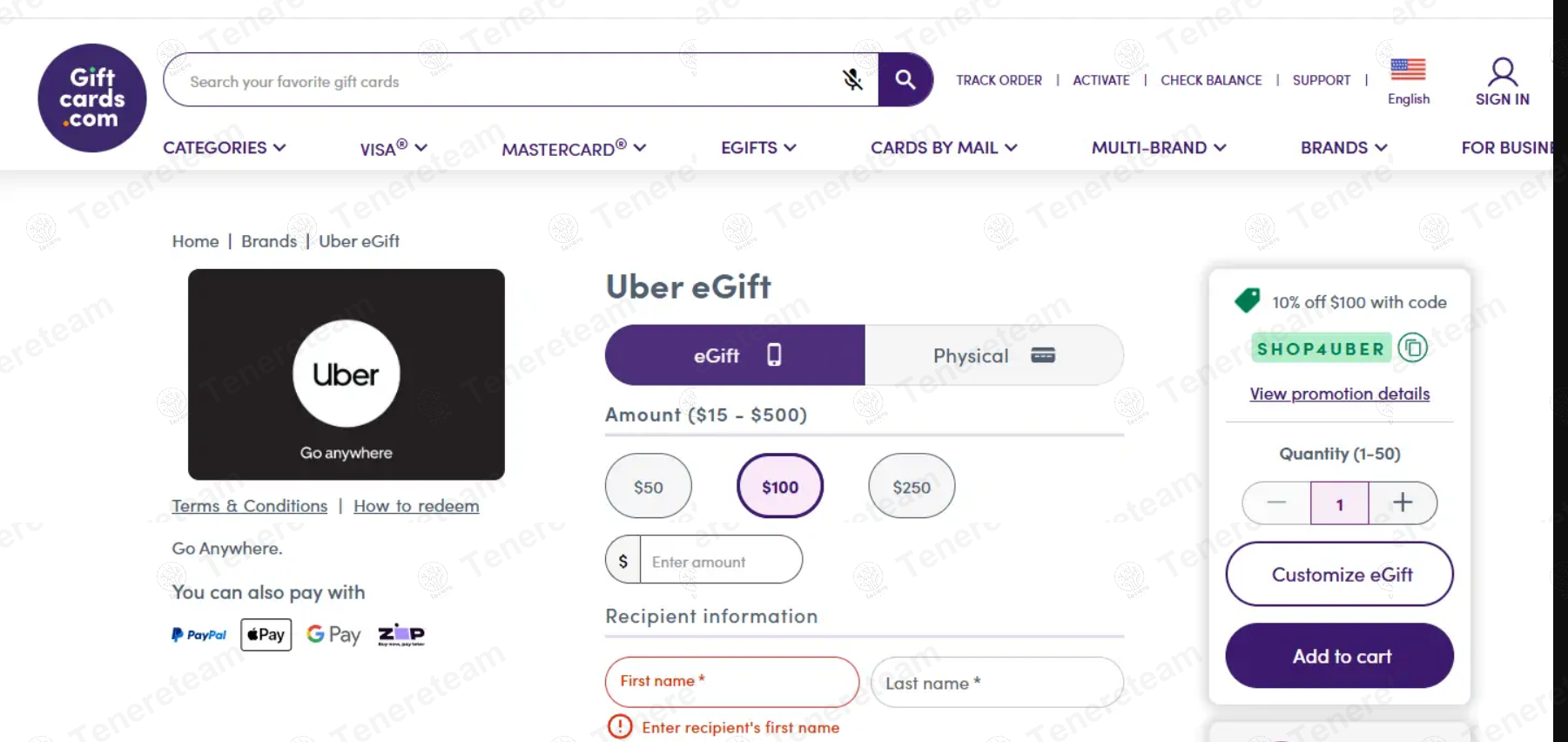Click the search magnifier icon
The image size is (1568, 742).
[x=905, y=79]
